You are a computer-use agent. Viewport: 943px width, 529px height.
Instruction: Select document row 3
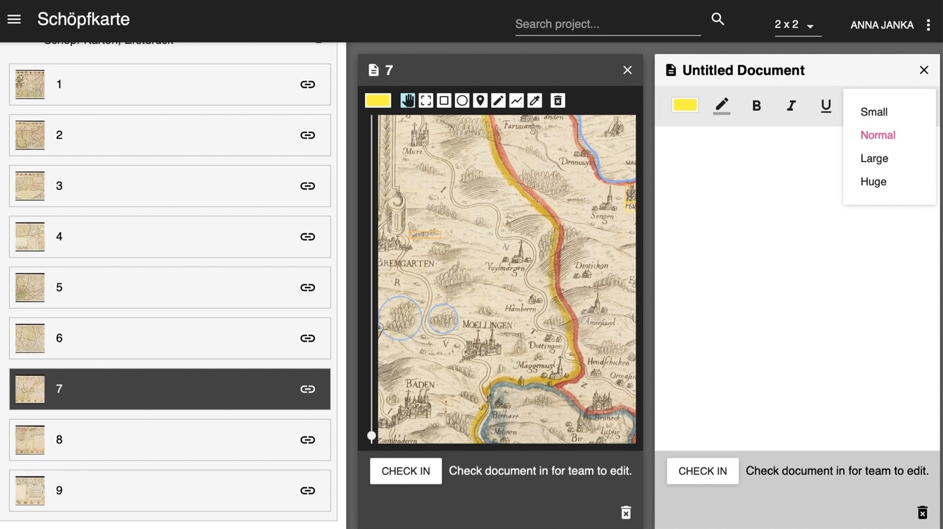(x=170, y=186)
